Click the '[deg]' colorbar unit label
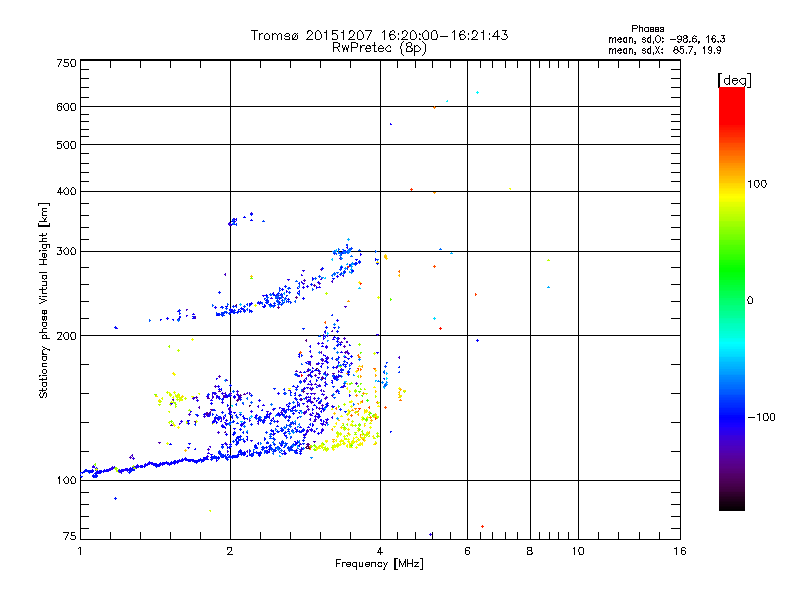Screen dimensions: 800x600 (734, 80)
